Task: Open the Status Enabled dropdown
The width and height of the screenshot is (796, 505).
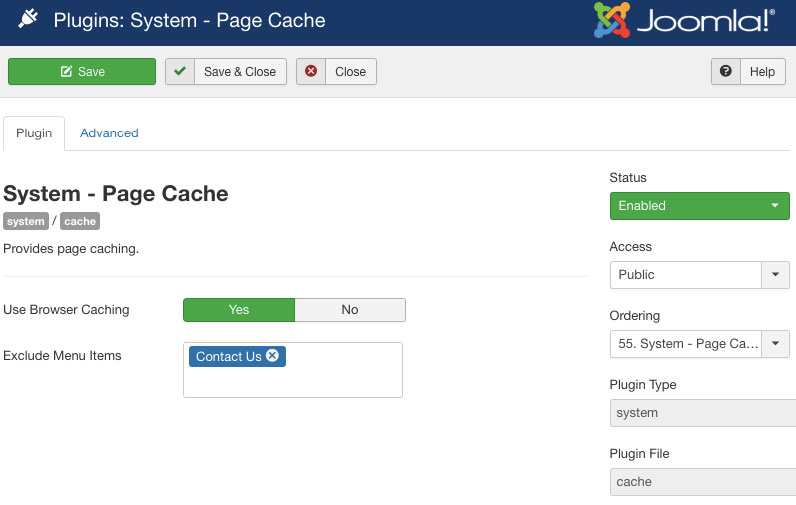Action: [700, 206]
